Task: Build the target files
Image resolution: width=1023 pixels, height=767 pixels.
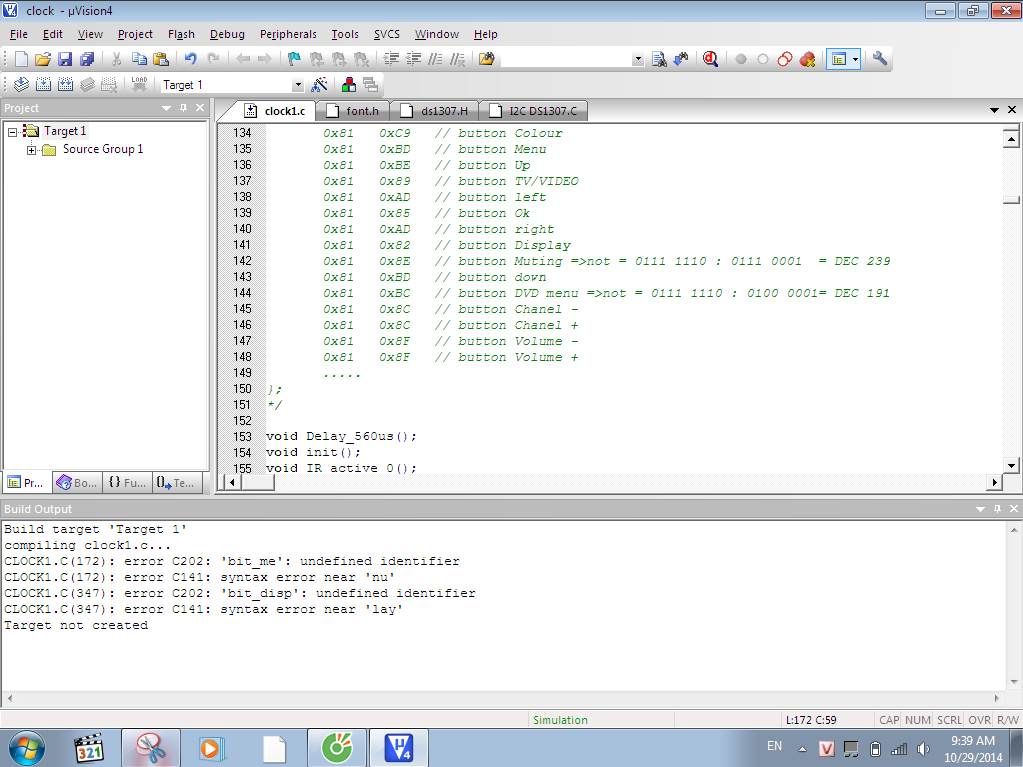Action: coord(43,85)
